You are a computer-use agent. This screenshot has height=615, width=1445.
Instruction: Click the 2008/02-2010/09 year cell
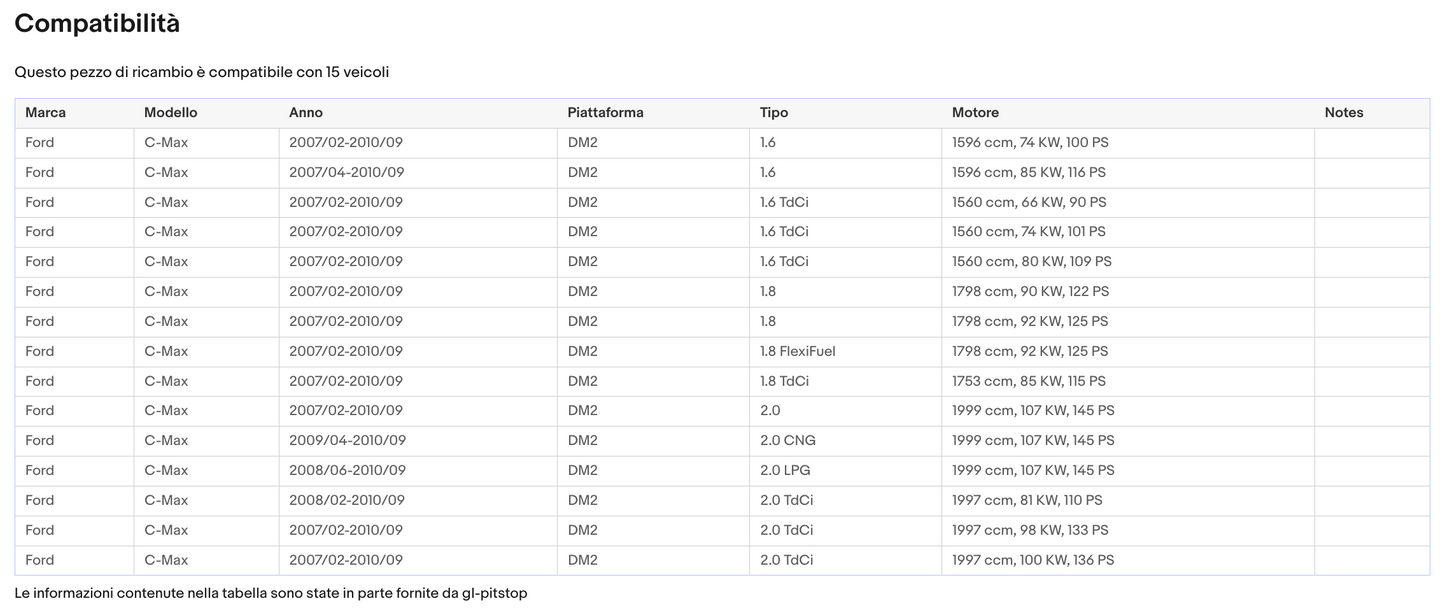pos(346,500)
